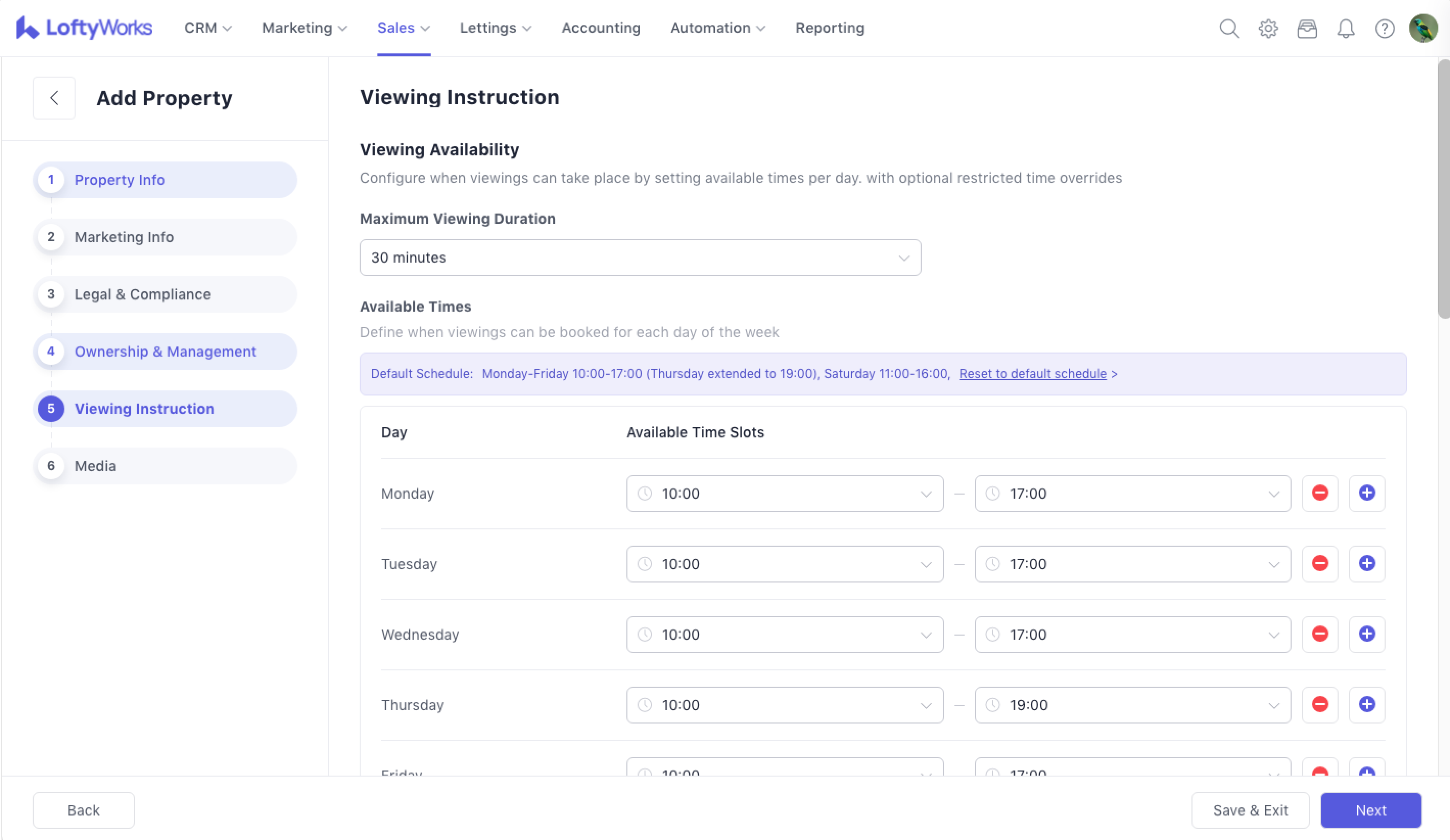Image resolution: width=1450 pixels, height=840 pixels.
Task: Open notifications bell icon
Action: pos(1345,28)
